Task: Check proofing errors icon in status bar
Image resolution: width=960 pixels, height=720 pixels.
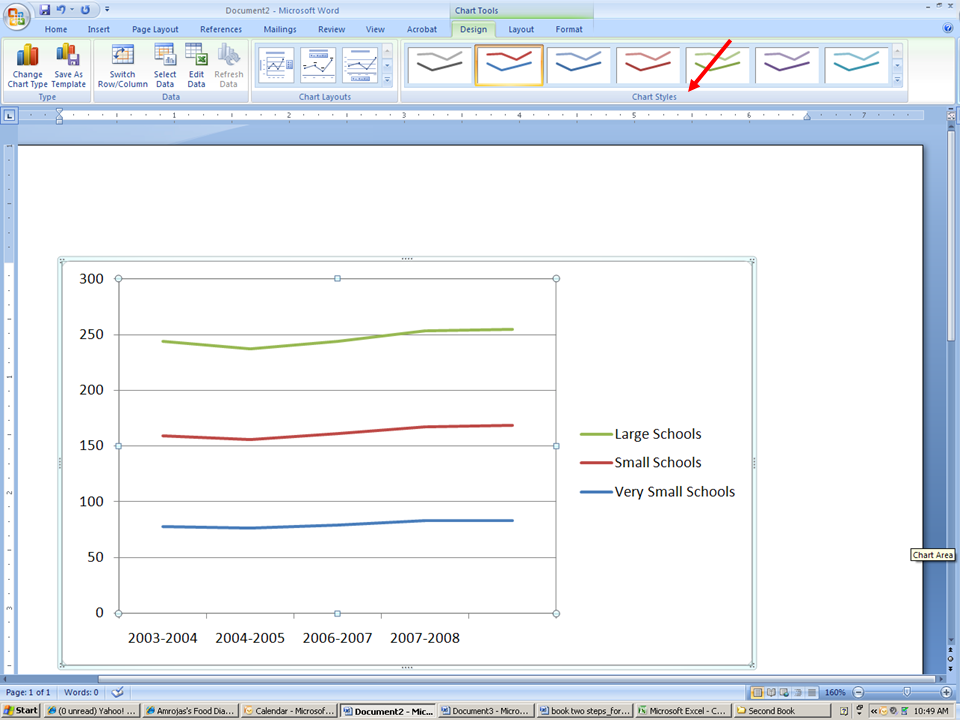Action: [x=118, y=692]
